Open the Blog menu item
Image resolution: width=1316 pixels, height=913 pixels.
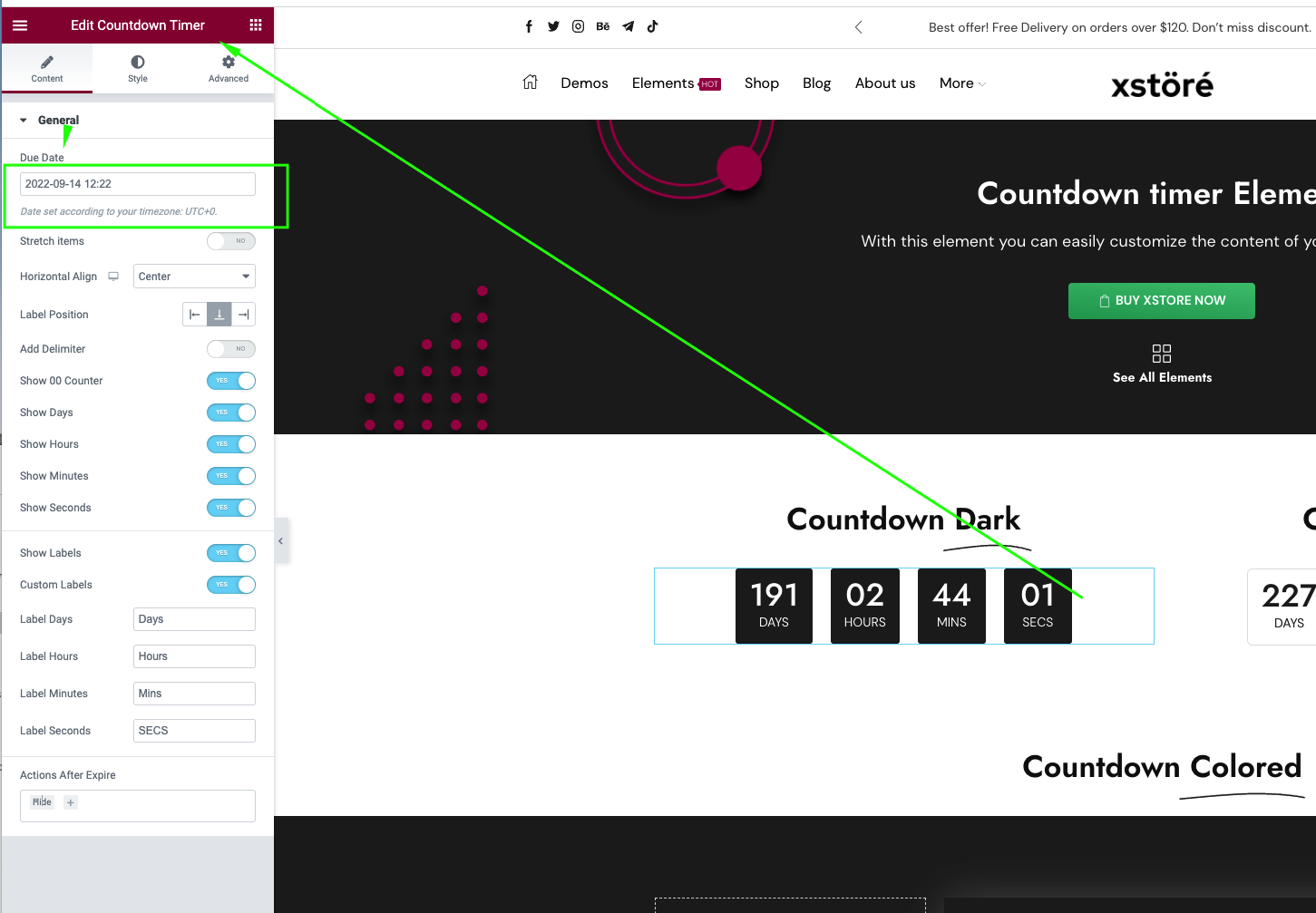coord(816,83)
